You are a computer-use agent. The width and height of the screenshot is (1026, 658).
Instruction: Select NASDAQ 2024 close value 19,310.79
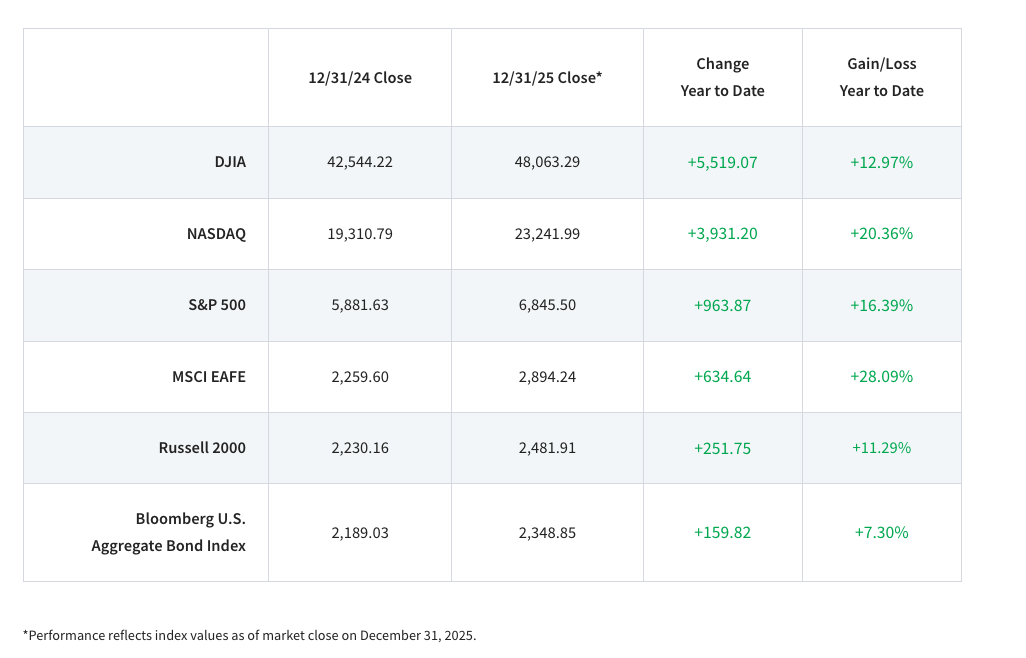[360, 233]
